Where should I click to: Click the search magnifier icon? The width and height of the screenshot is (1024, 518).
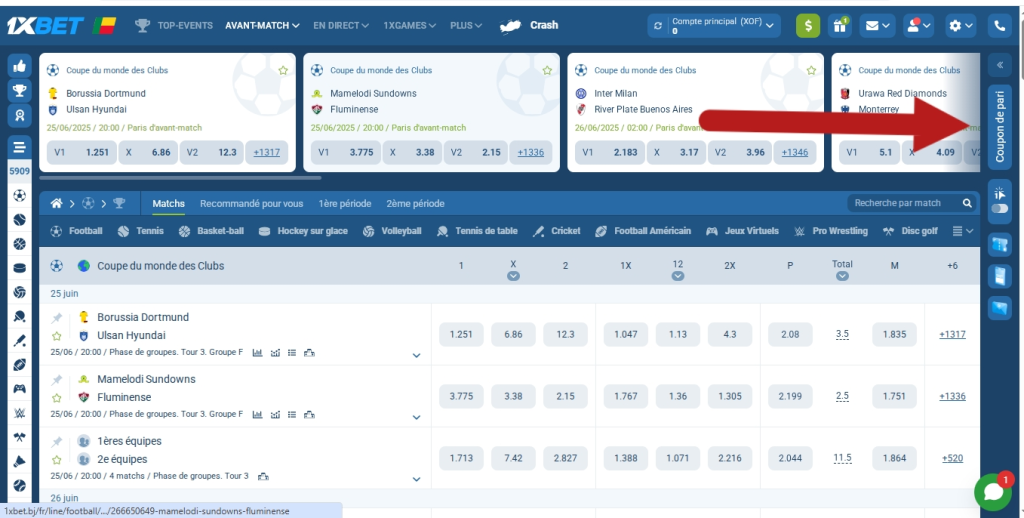tap(967, 203)
